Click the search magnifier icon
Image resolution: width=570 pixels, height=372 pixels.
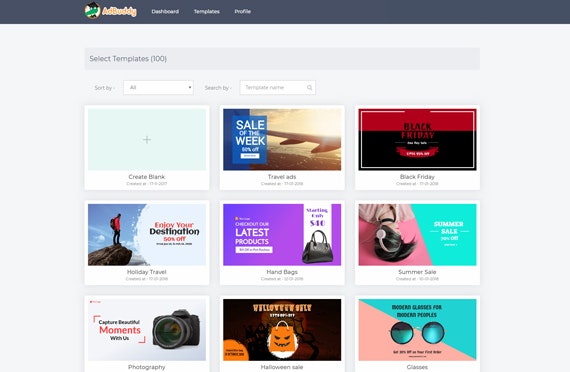point(309,88)
